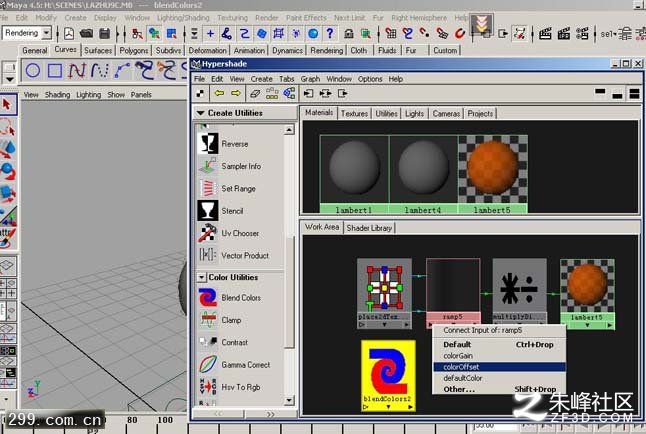Create a Contrast utility node

223,342
